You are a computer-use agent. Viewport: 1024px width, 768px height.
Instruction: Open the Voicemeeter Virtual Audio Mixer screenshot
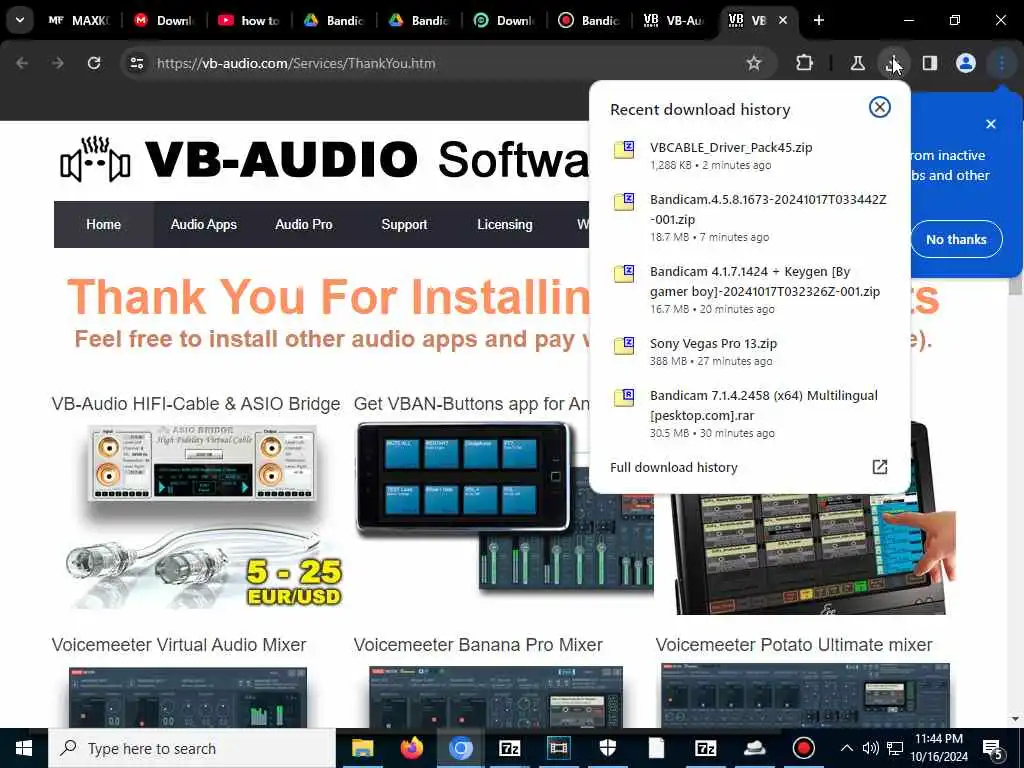[x=187, y=697]
